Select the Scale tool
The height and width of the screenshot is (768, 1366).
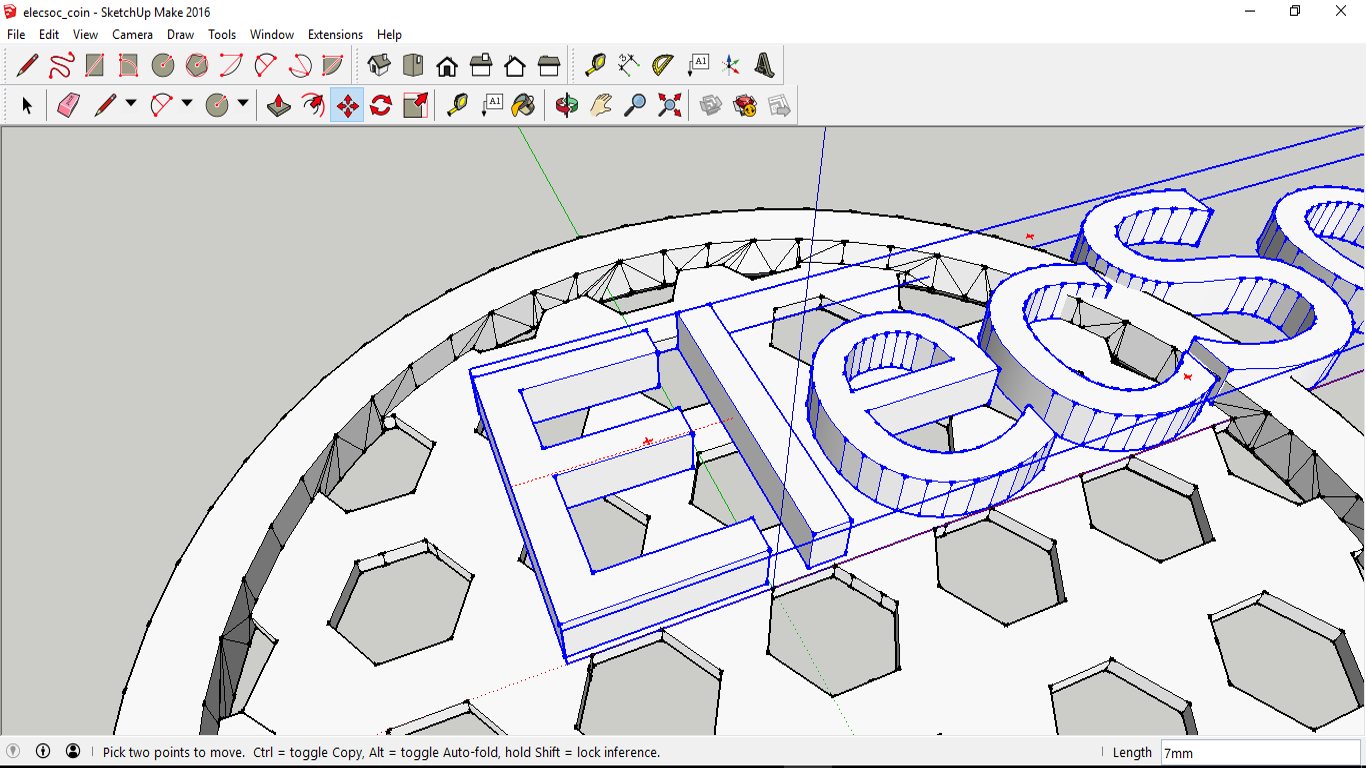coord(415,105)
